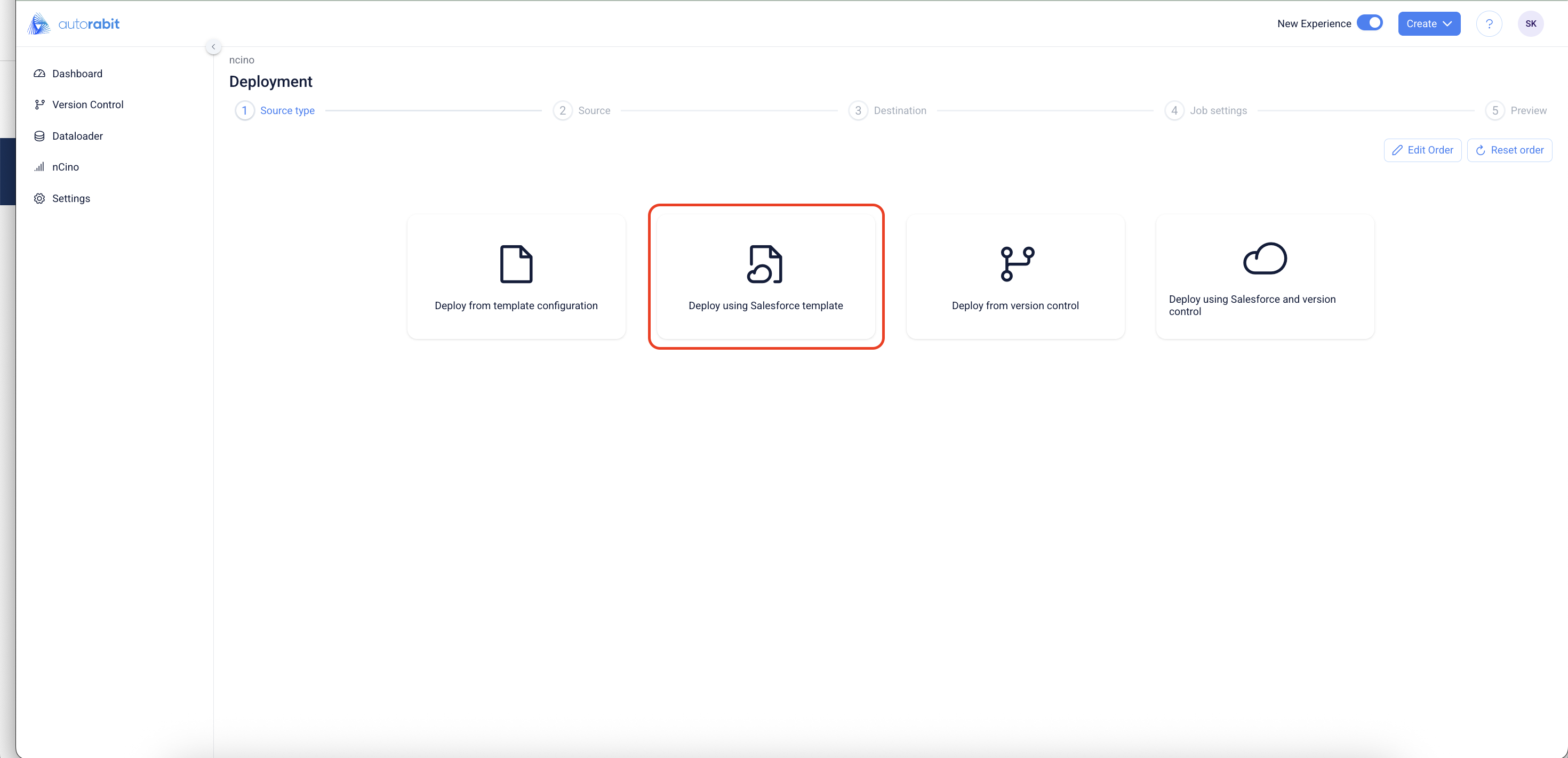Pick Deploy from template configuration card
The height and width of the screenshot is (758, 1568).
[516, 277]
